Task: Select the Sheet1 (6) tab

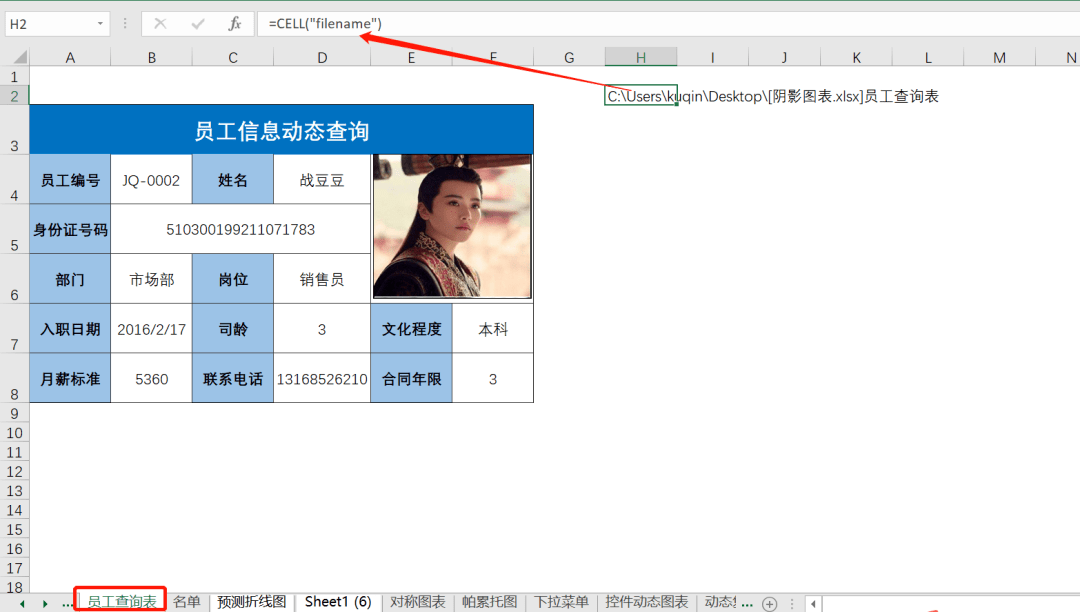Action: coord(338,602)
